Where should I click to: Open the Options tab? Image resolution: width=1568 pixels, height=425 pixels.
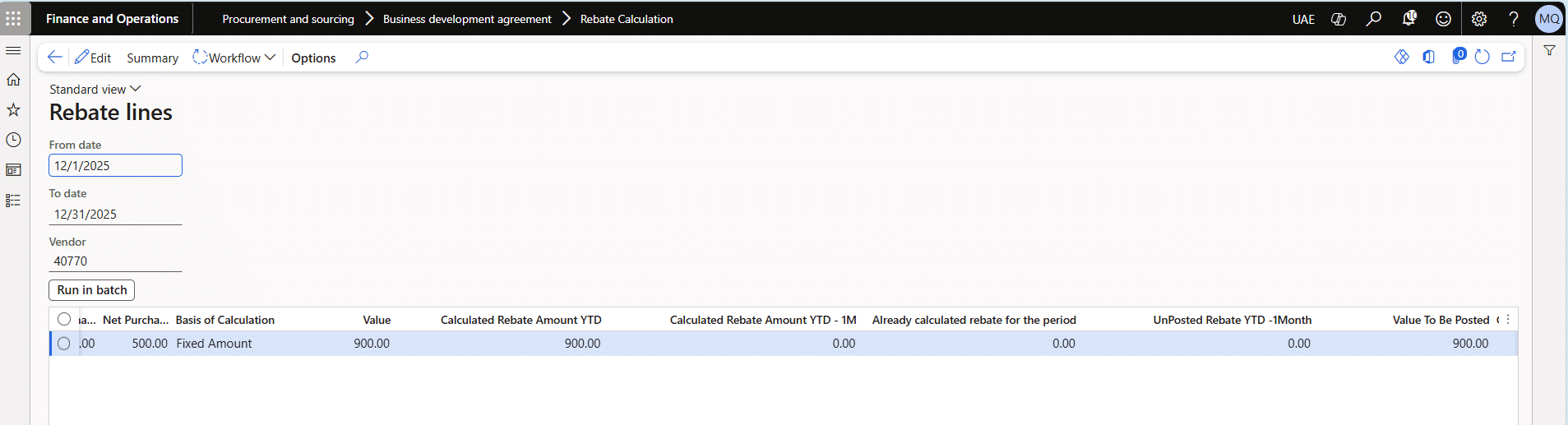313,58
